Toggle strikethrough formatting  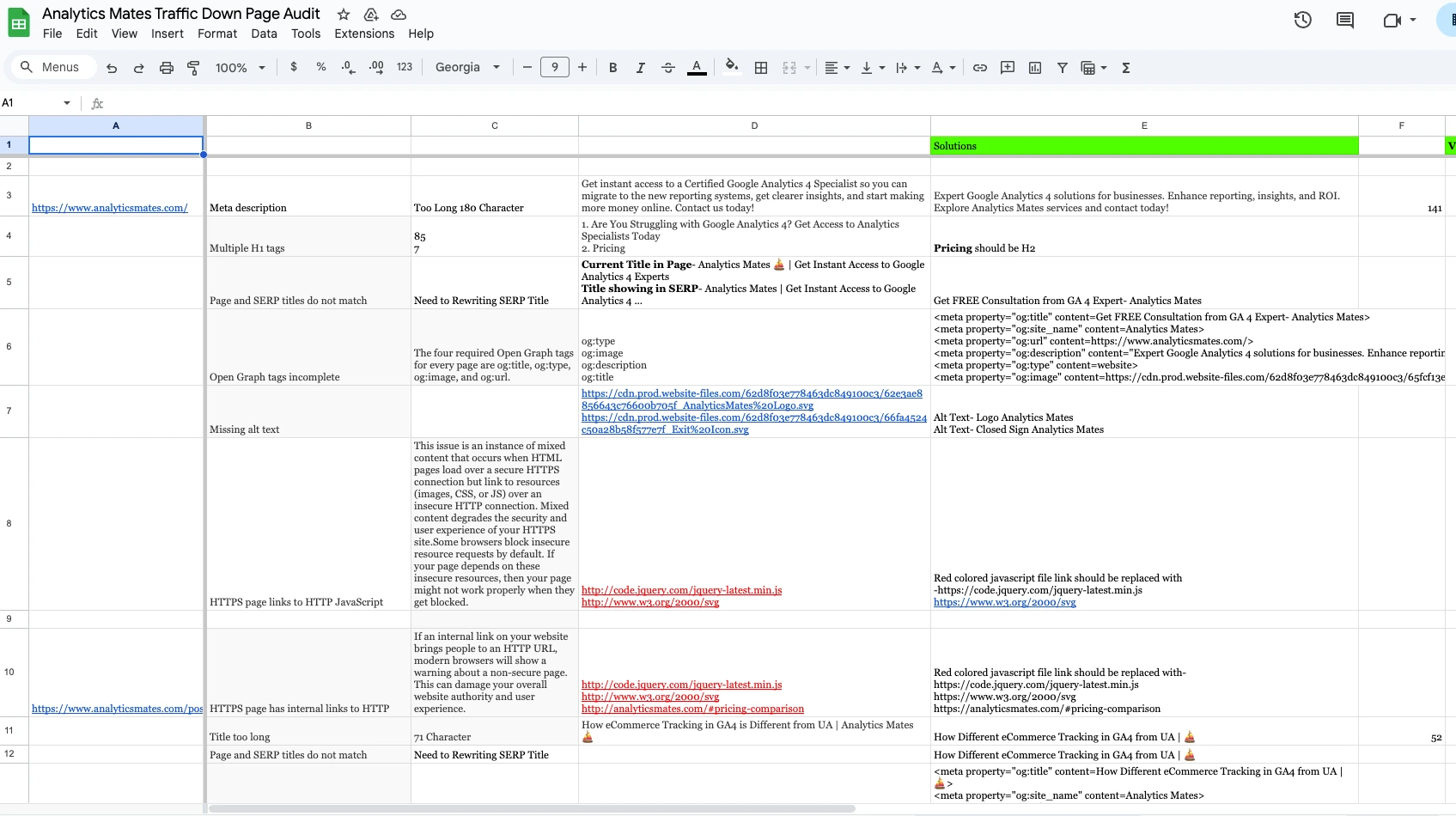click(x=668, y=68)
